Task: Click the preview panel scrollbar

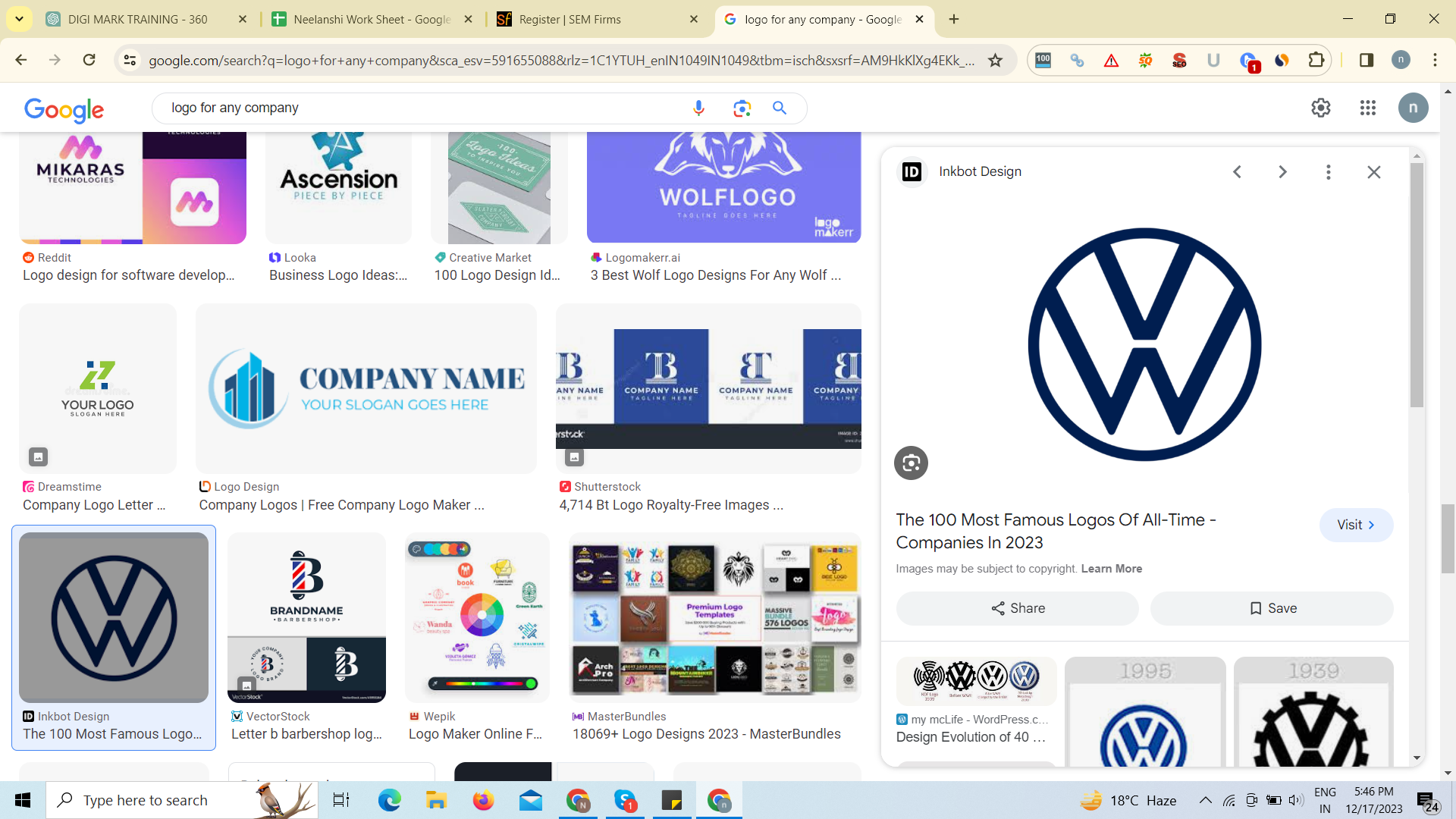Action: (1417, 284)
